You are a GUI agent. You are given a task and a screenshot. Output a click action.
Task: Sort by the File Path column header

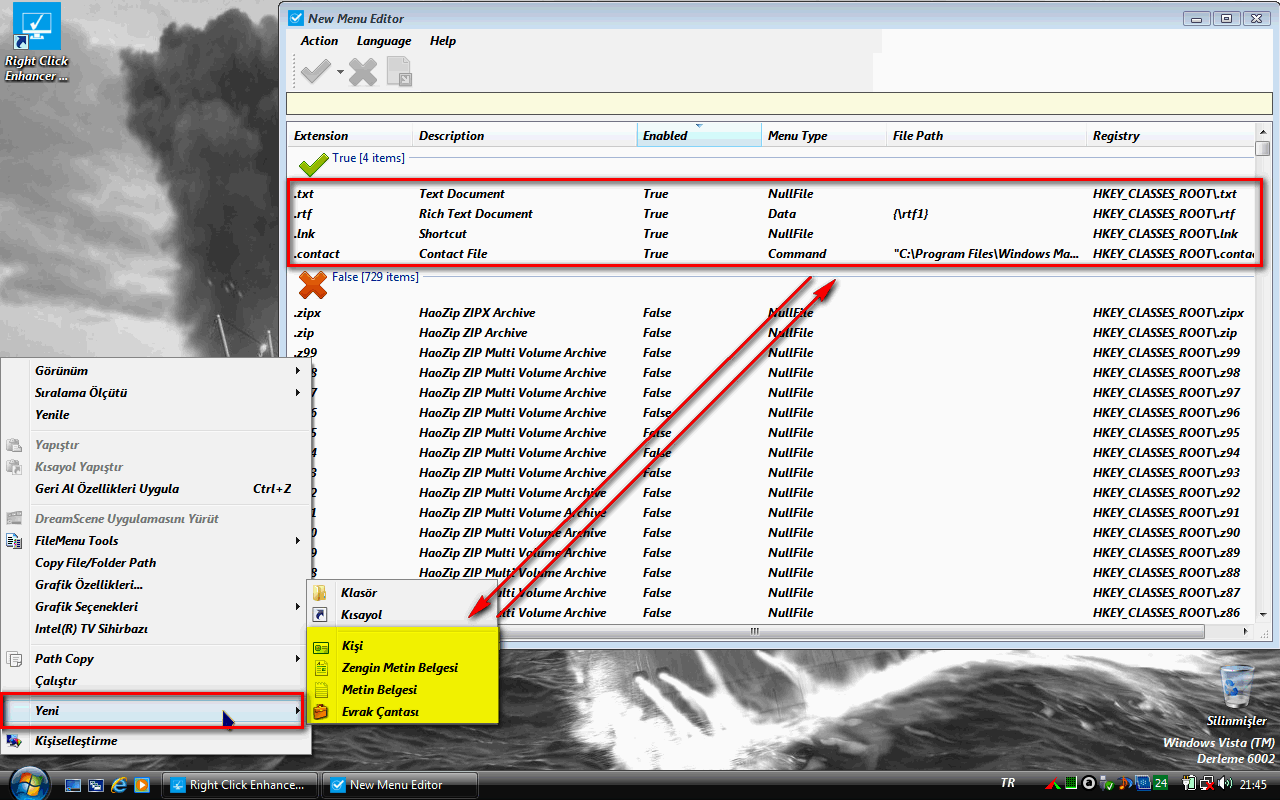click(x=986, y=136)
